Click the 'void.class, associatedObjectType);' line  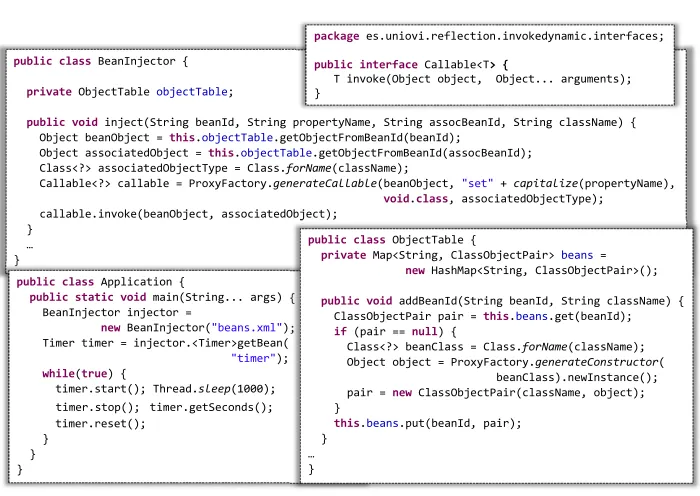(x=493, y=199)
